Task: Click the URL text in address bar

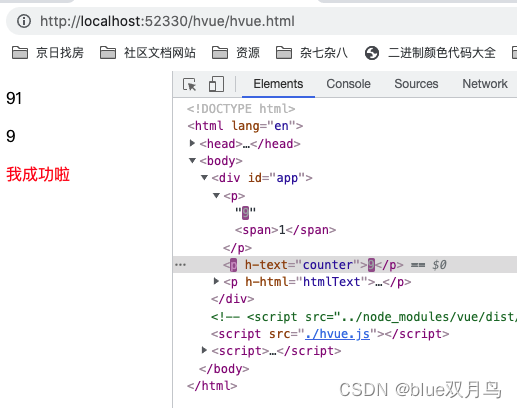Action: (167, 21)
